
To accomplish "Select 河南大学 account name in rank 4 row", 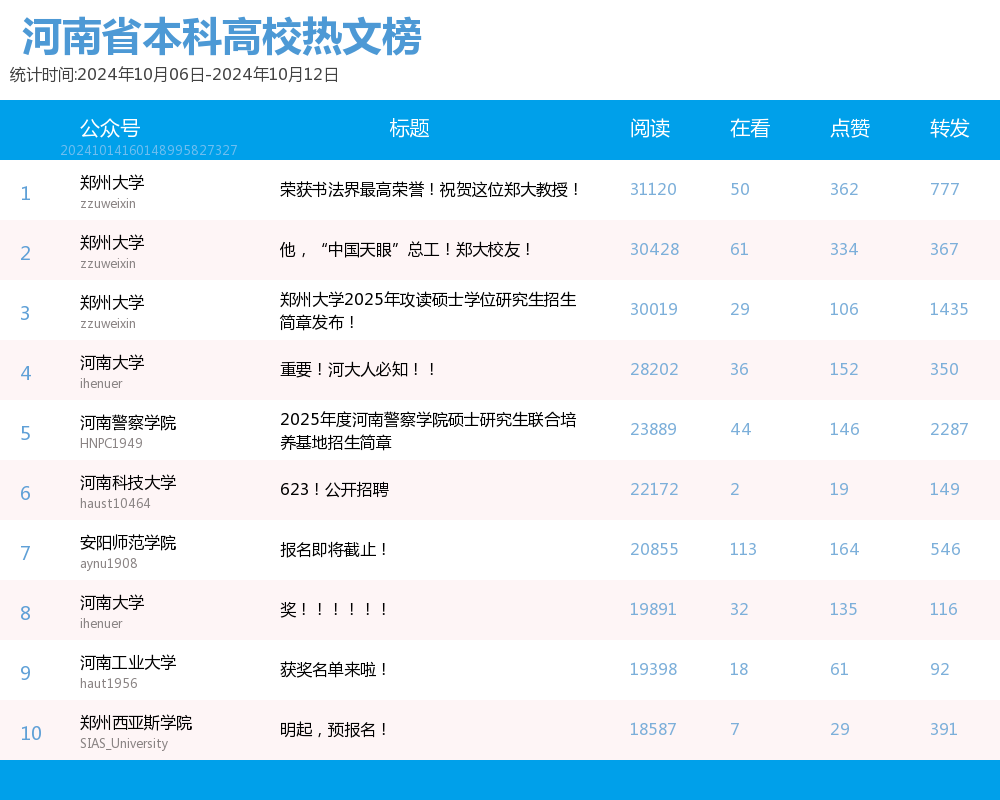I will click(x=112, y=362).
